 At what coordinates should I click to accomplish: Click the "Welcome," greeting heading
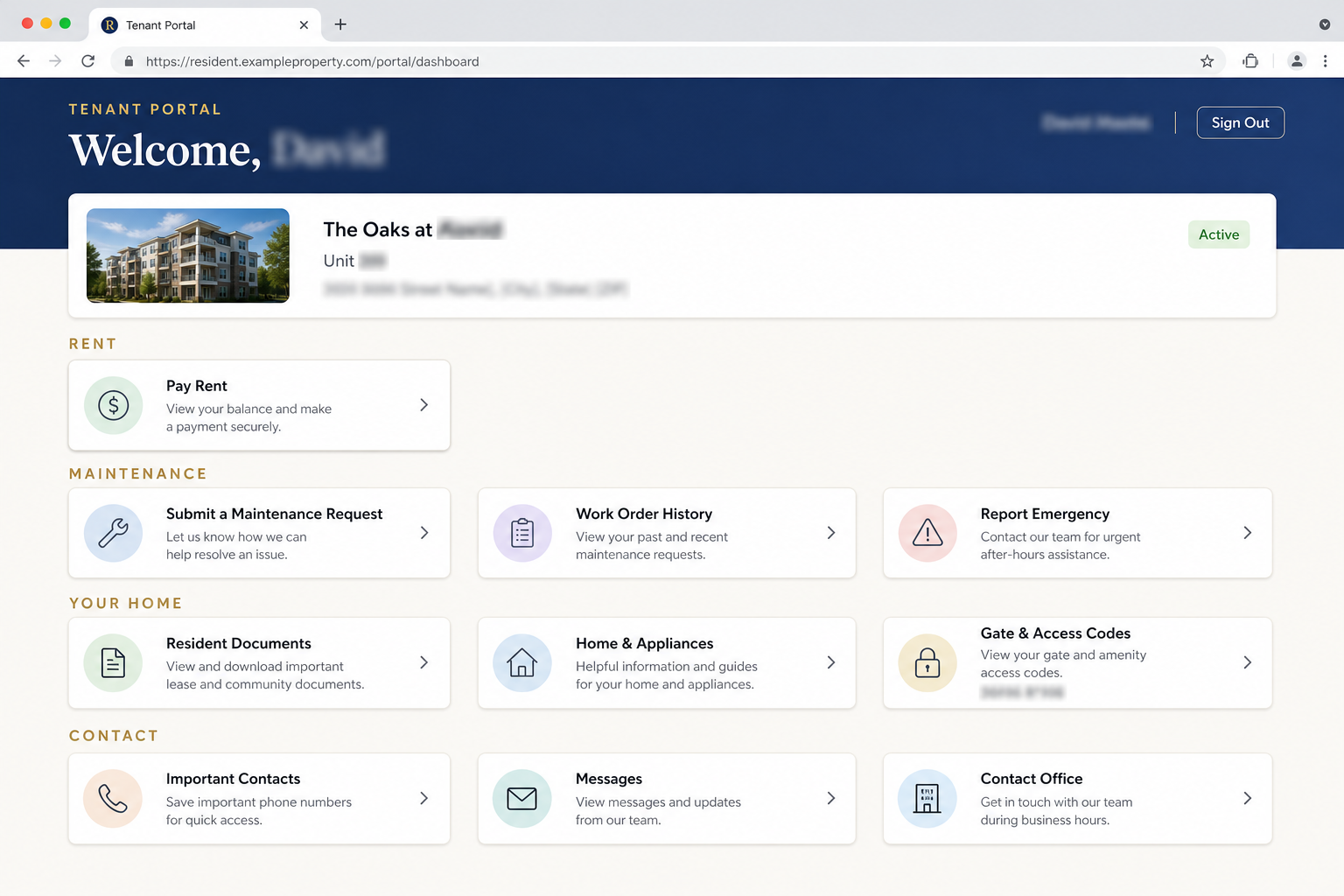tap(165, 150)
